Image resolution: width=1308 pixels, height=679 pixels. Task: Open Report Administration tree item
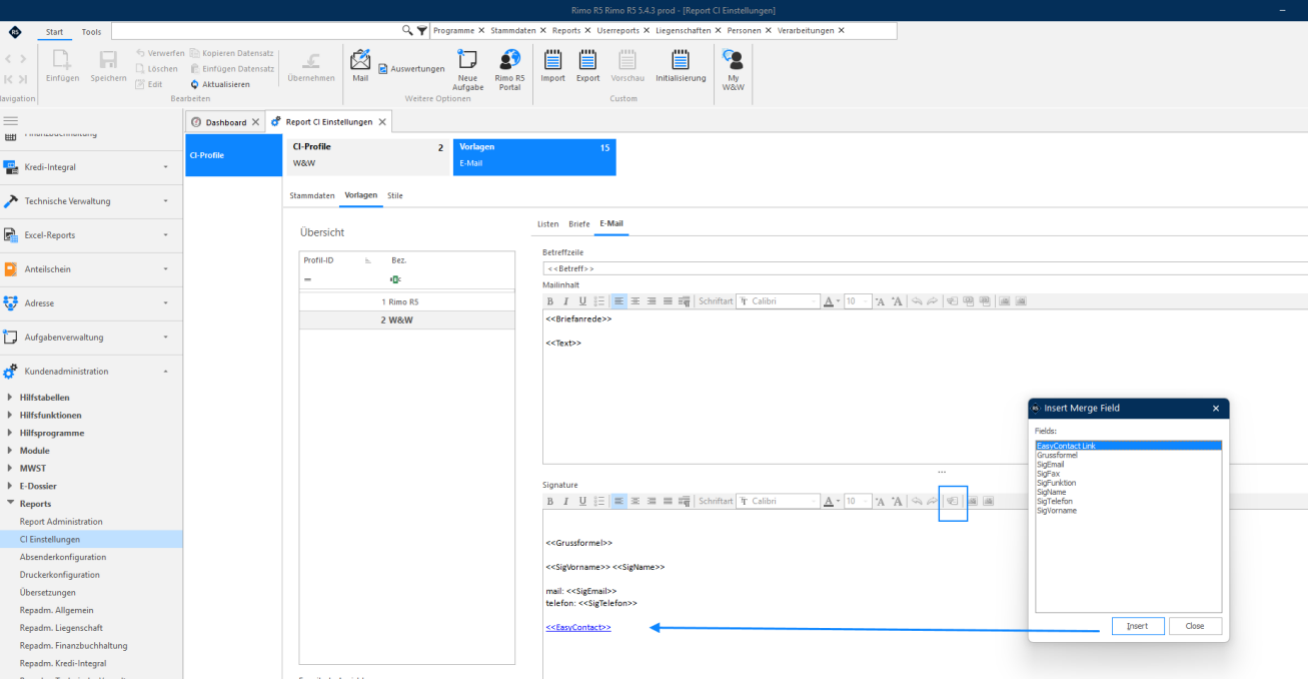(61, 521)
